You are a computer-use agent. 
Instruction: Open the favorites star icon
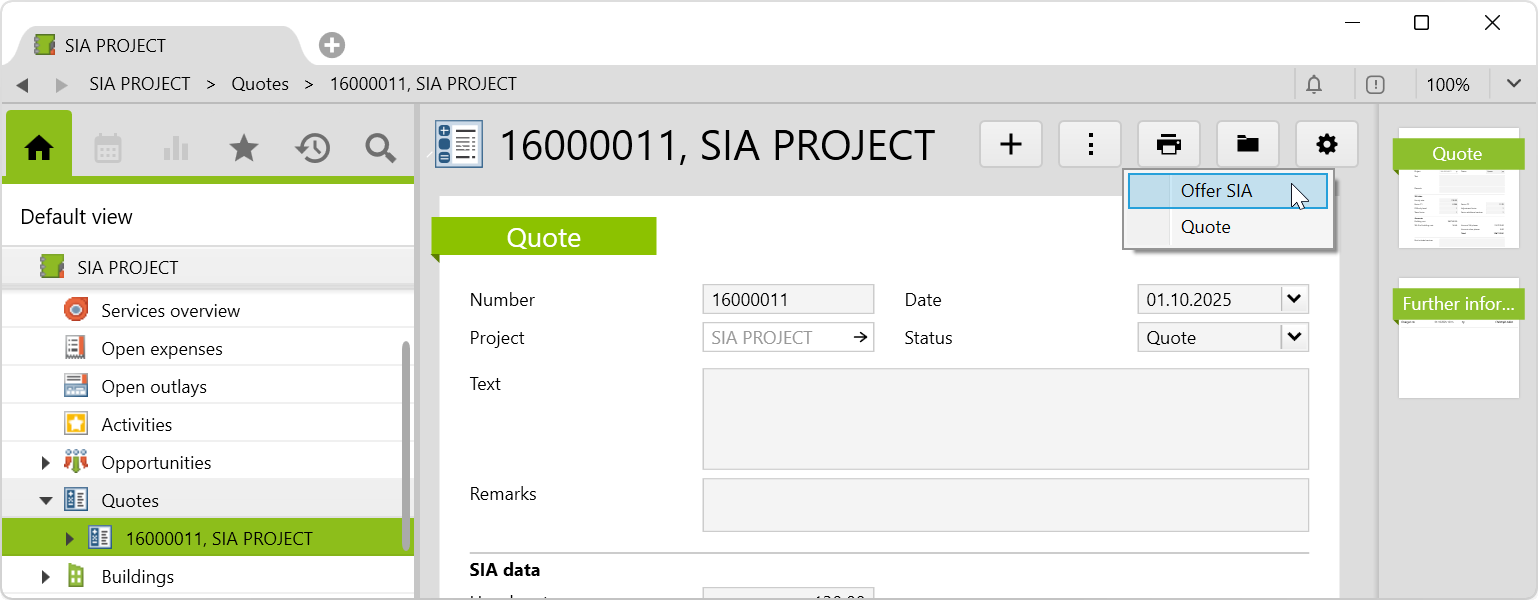click(243, 148)
